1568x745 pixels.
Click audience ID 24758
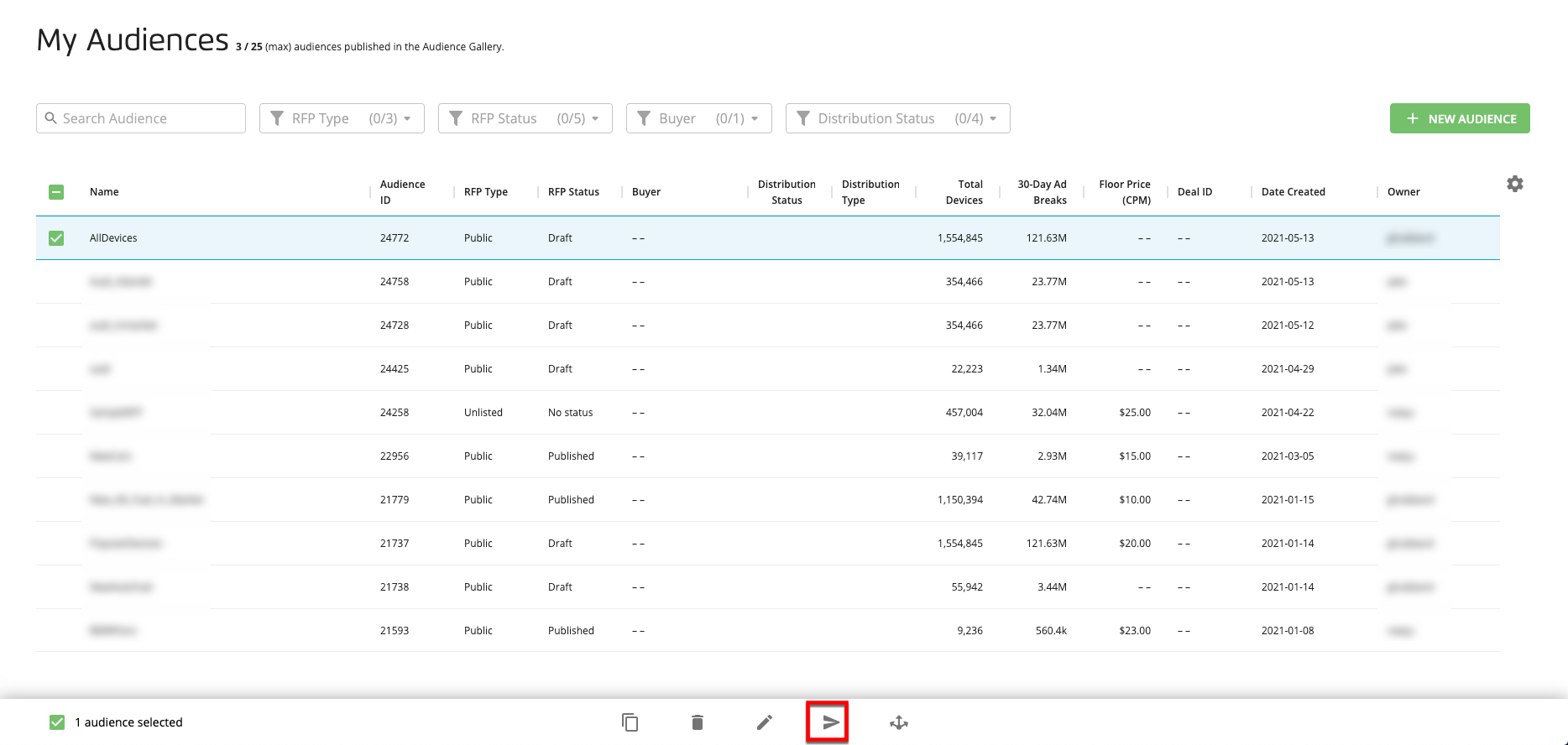(x=395, y=282)
